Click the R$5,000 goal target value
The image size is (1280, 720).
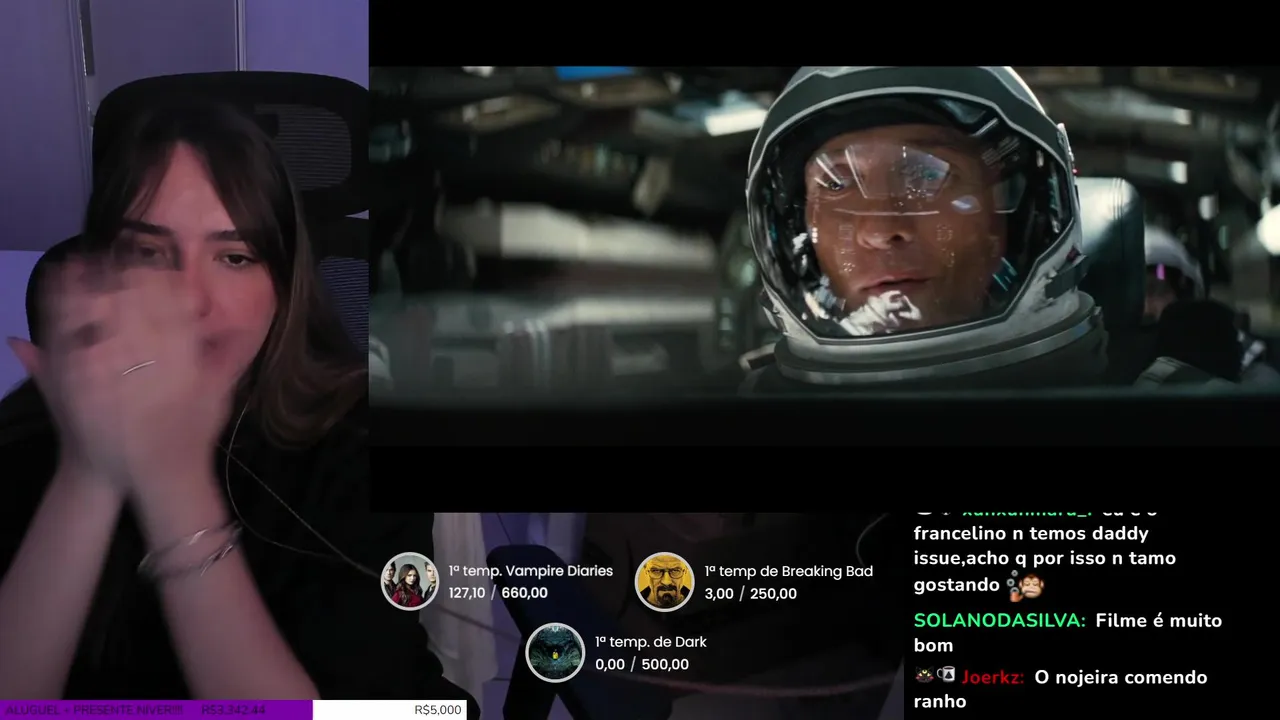tap(438, 710)
